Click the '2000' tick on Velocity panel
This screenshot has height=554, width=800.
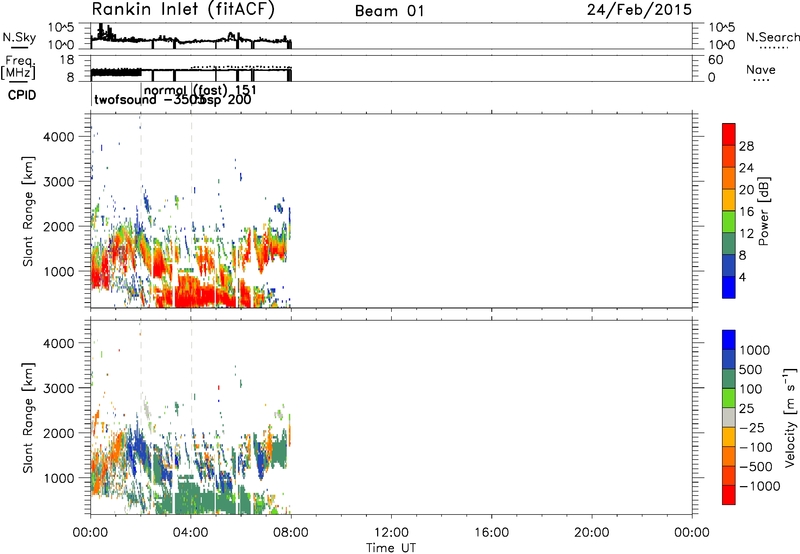(x=58, y=433)
